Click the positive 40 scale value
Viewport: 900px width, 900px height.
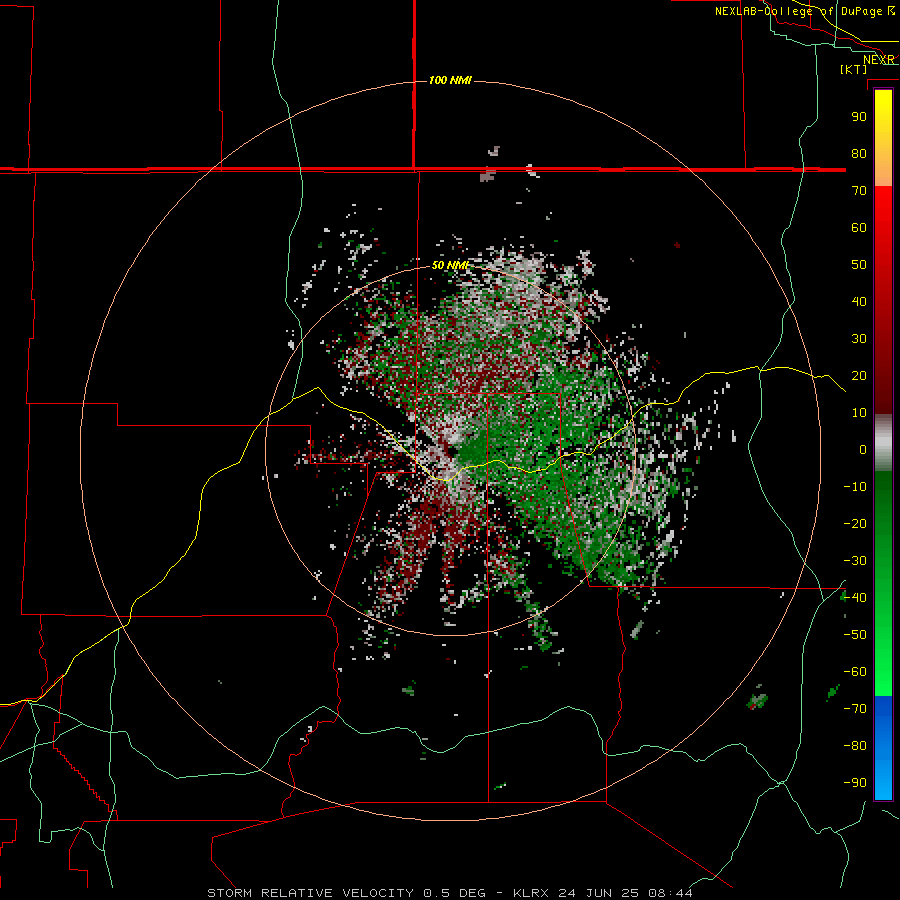859,302
